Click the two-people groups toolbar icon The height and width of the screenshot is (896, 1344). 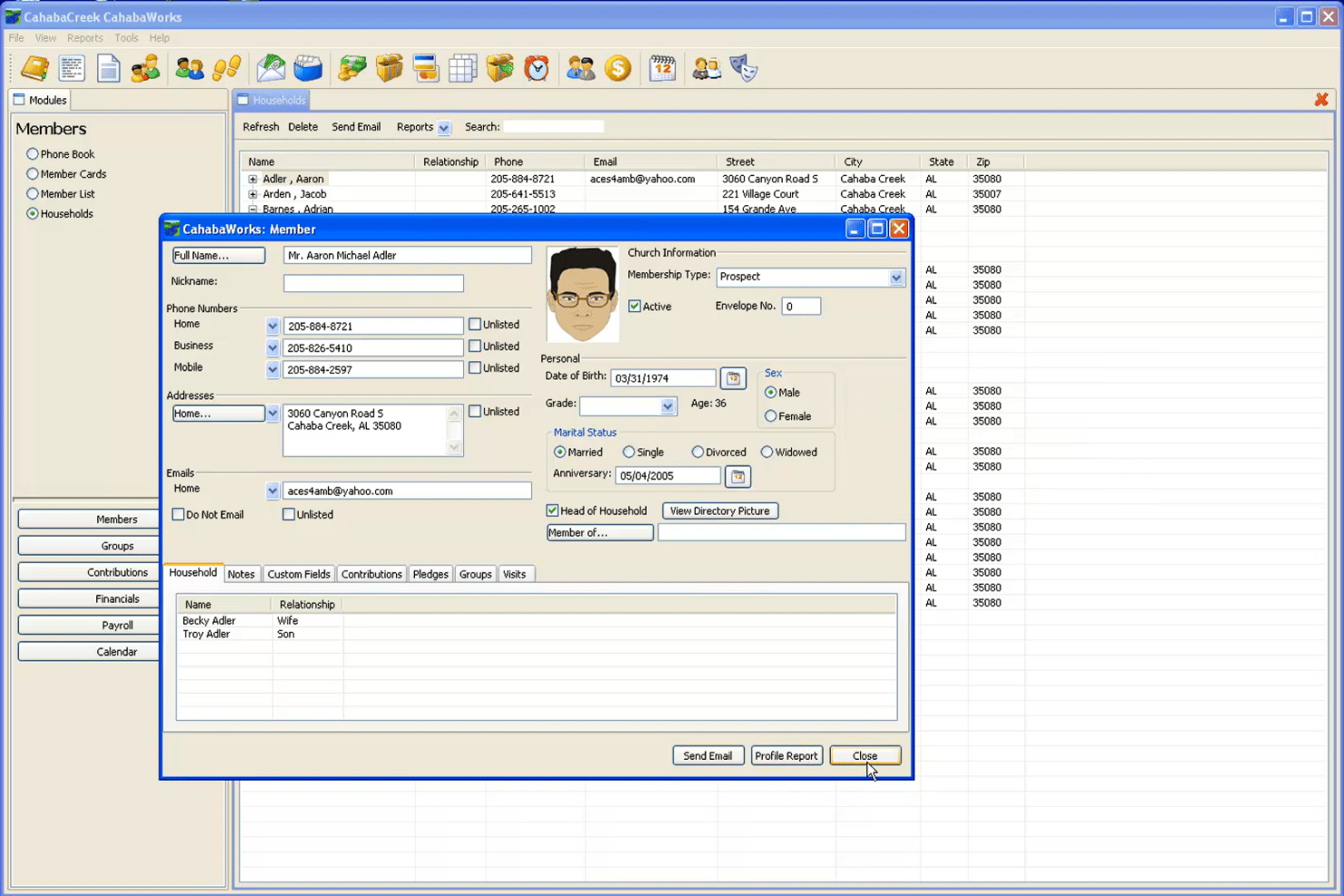(x=190, y=68)
